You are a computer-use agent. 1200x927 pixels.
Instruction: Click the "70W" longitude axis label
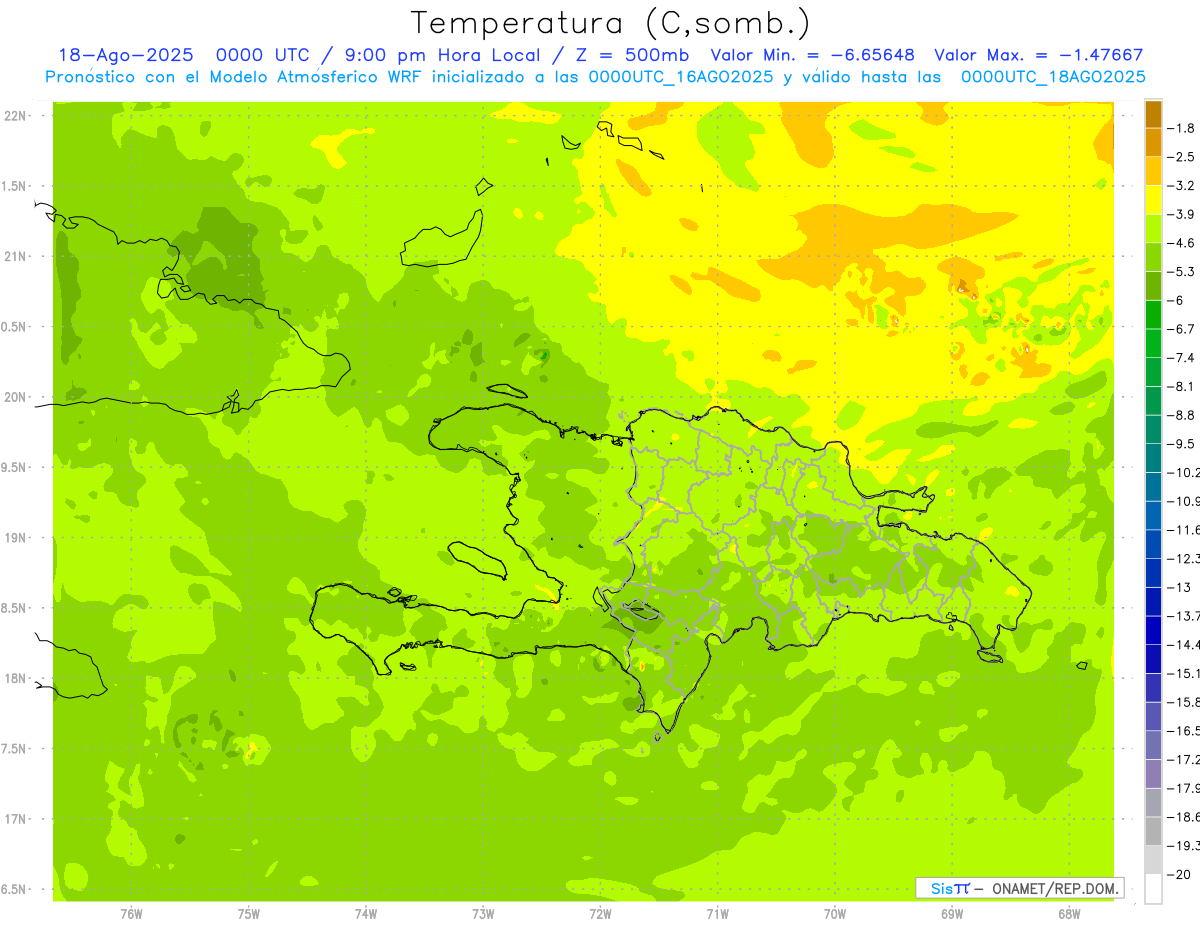[835, 914]
